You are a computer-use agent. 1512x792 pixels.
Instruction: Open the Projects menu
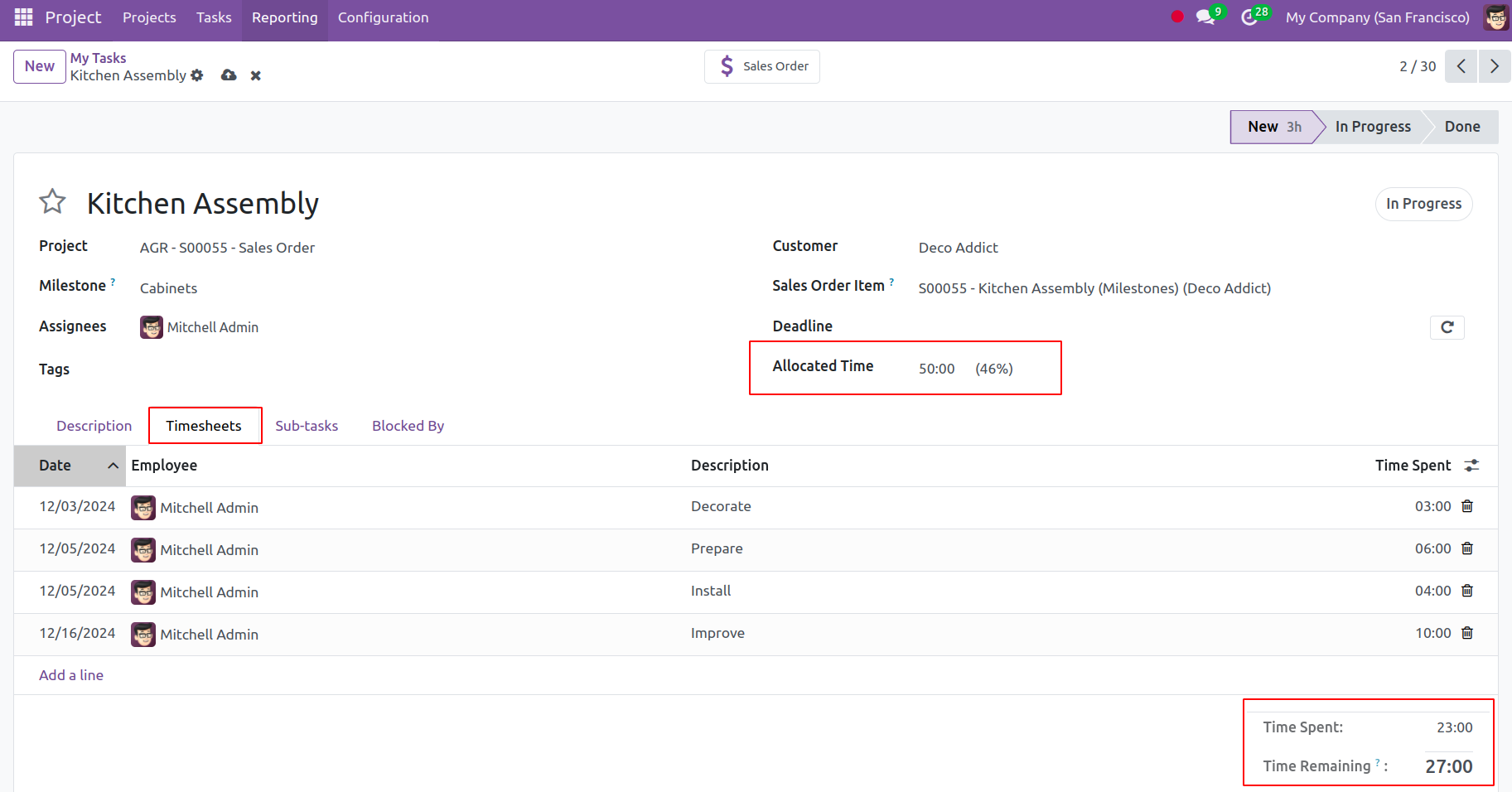coord(149,17)
